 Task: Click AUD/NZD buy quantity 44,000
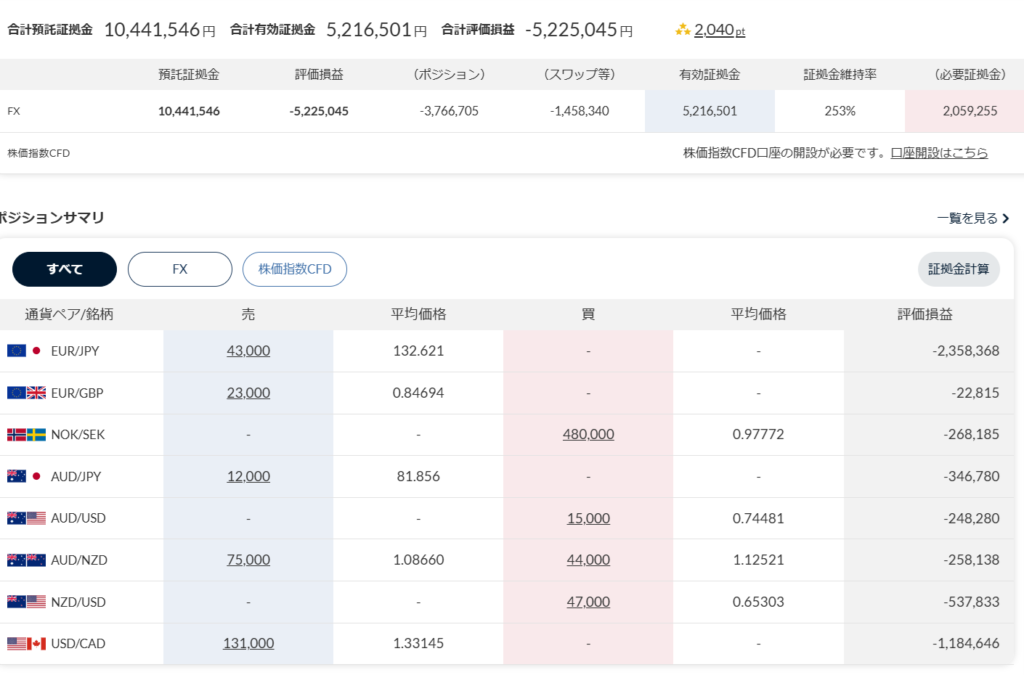click(588, 560)
